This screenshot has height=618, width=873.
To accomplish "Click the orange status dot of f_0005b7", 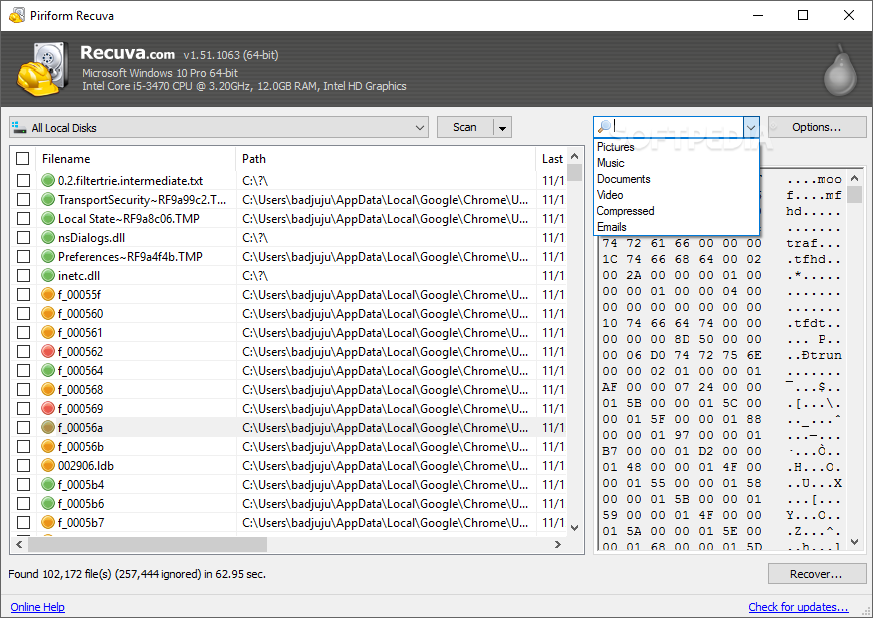I will point(48,522).
